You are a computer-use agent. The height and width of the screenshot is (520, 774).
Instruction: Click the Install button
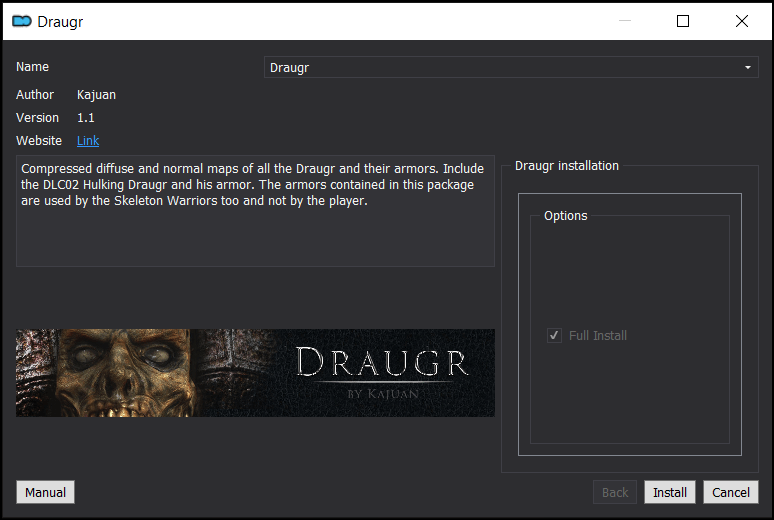pos(669,492)
